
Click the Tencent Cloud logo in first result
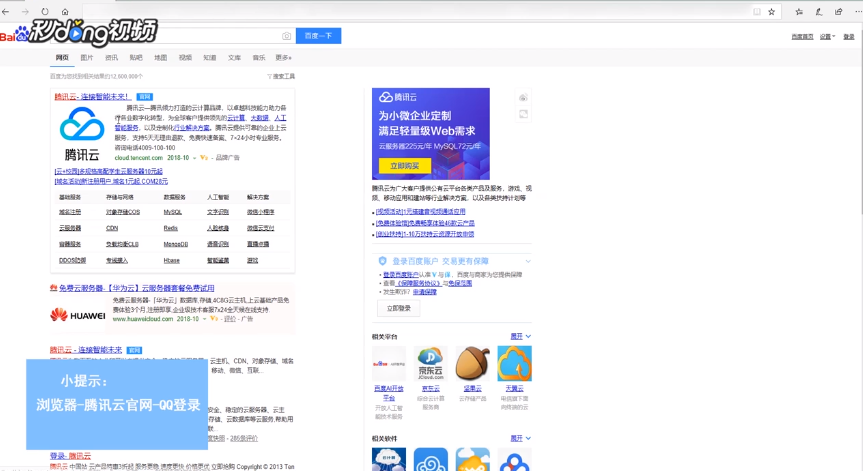click(x=81, y=133)
